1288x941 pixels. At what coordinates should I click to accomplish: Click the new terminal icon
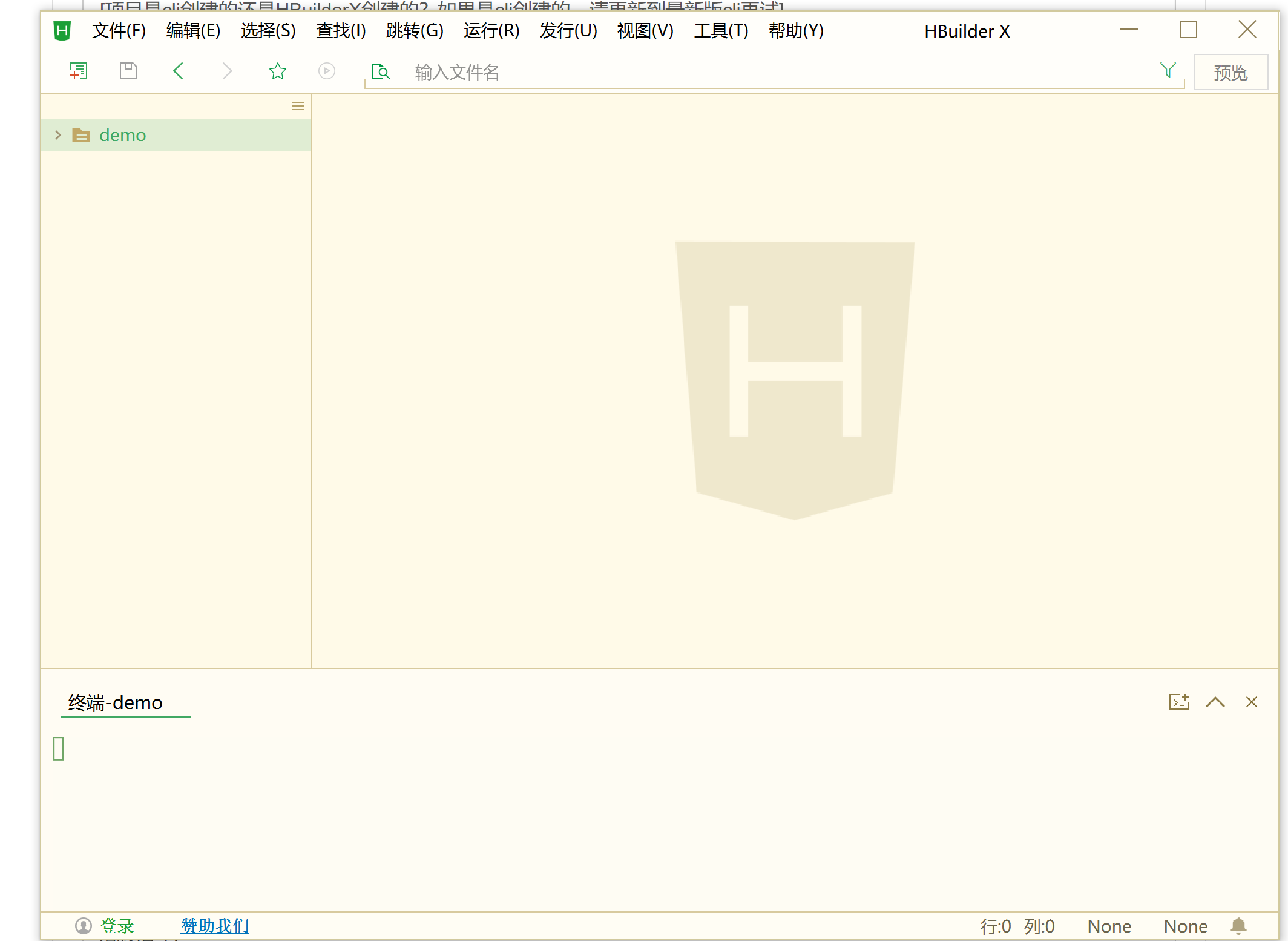pos(1179,702)
